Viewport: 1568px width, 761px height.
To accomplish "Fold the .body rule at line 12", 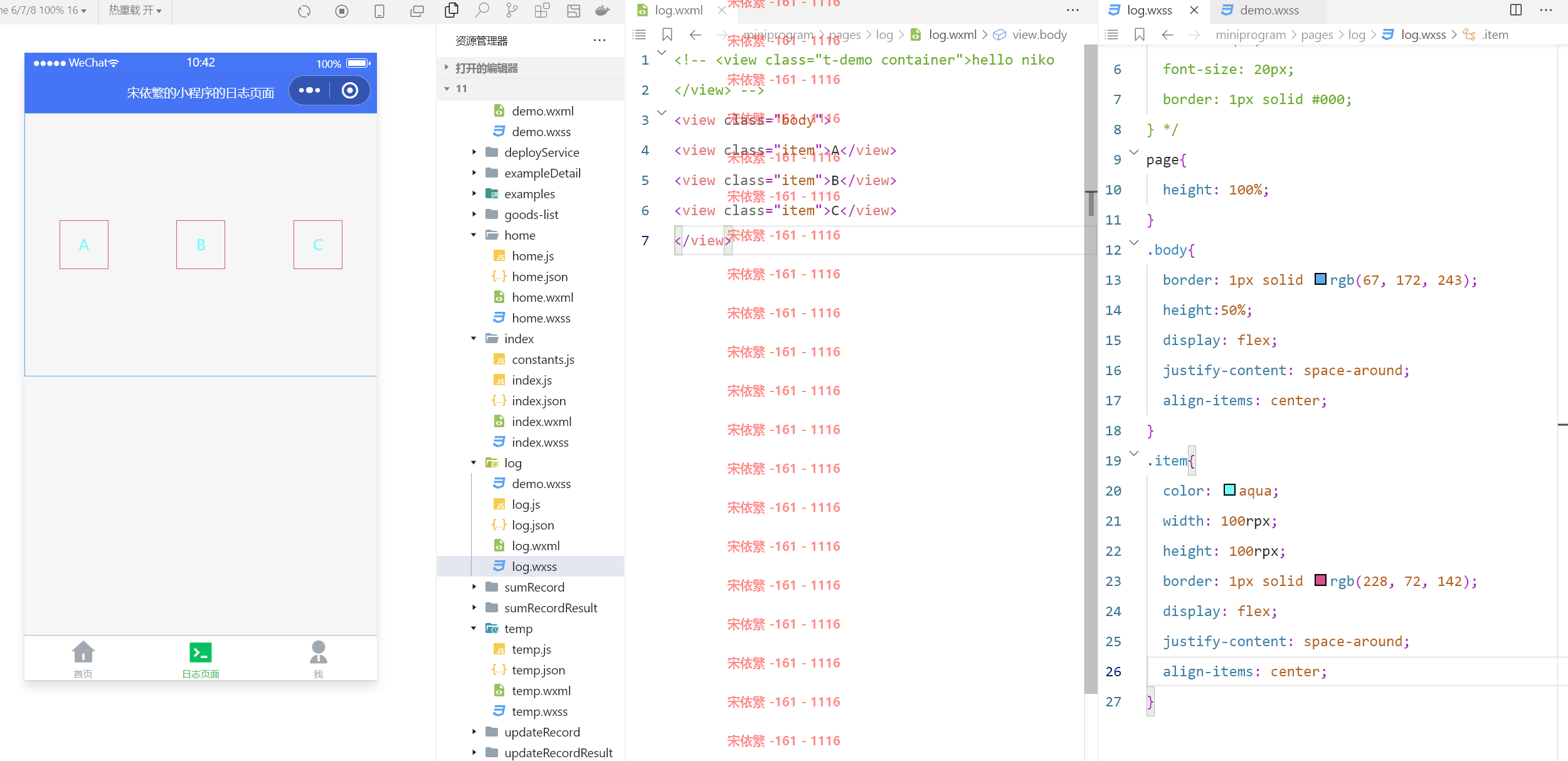I will point(1134,242).
